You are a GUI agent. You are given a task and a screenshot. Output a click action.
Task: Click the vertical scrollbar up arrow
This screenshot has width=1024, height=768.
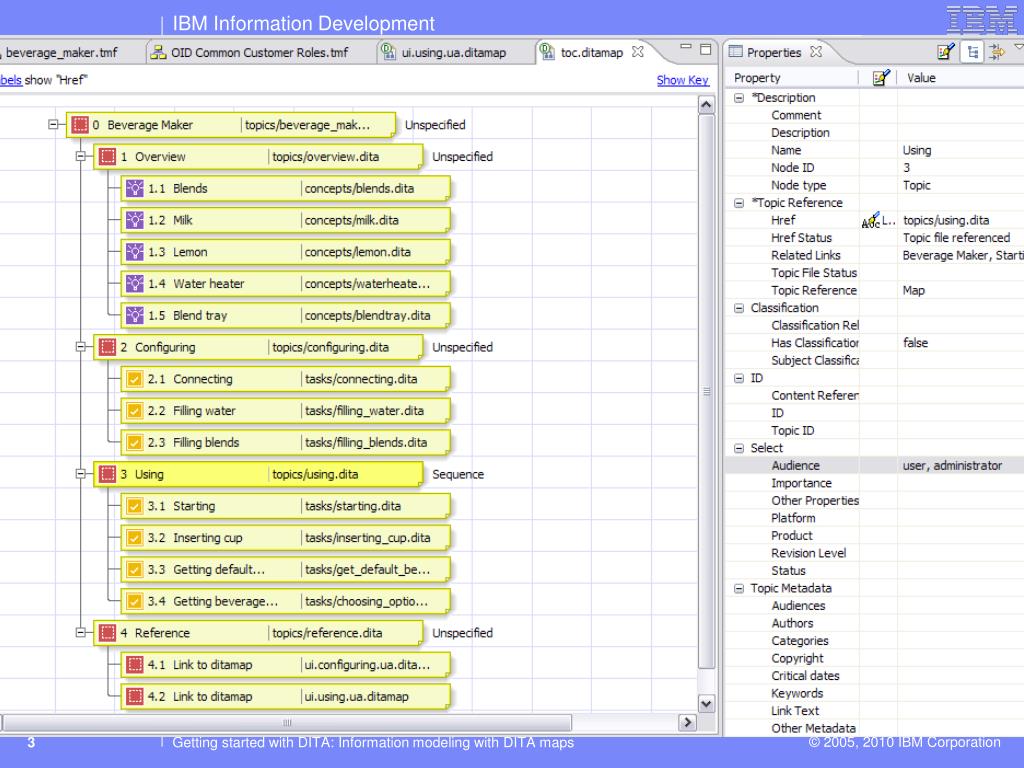tap(706, 104)
